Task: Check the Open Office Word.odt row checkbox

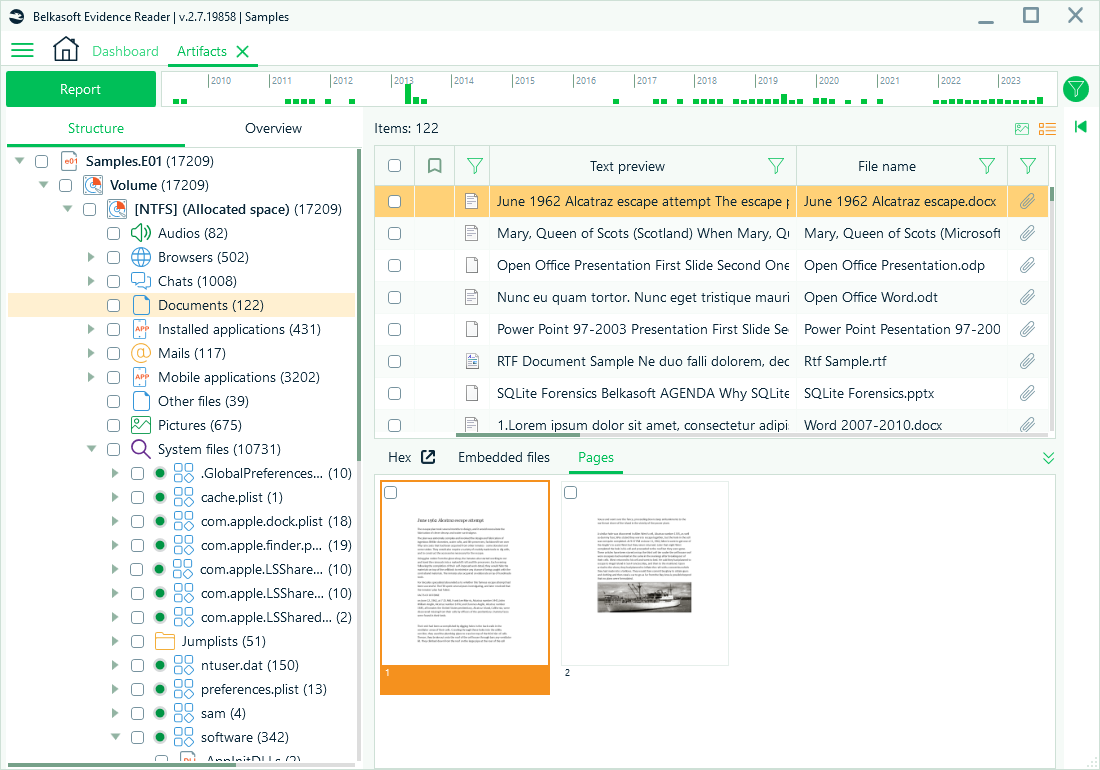Action: point(395,297)
